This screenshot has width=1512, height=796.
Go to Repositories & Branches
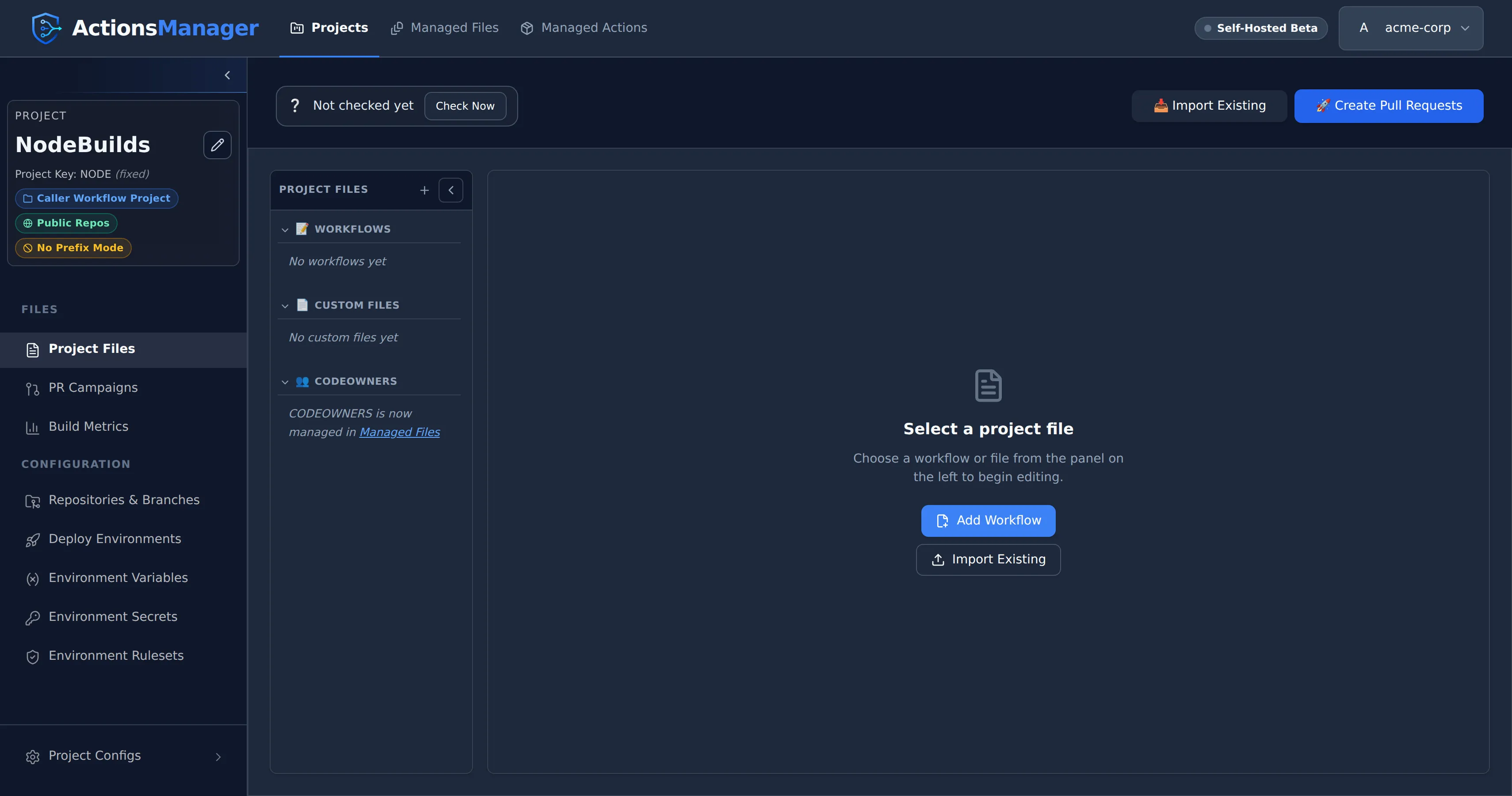[123, 500]
